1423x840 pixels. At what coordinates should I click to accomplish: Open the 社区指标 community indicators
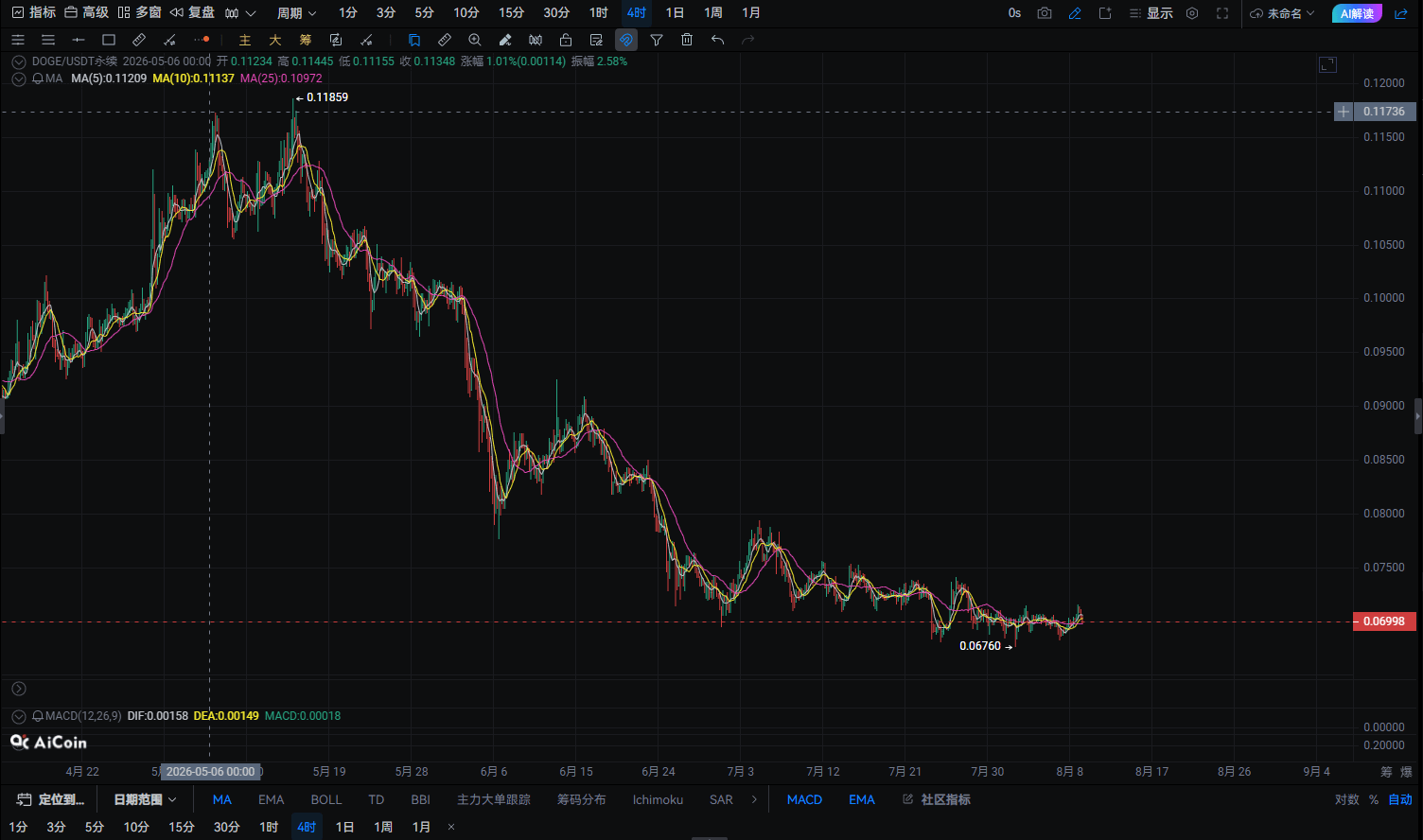pyautogui.click(x=937, y=800)
